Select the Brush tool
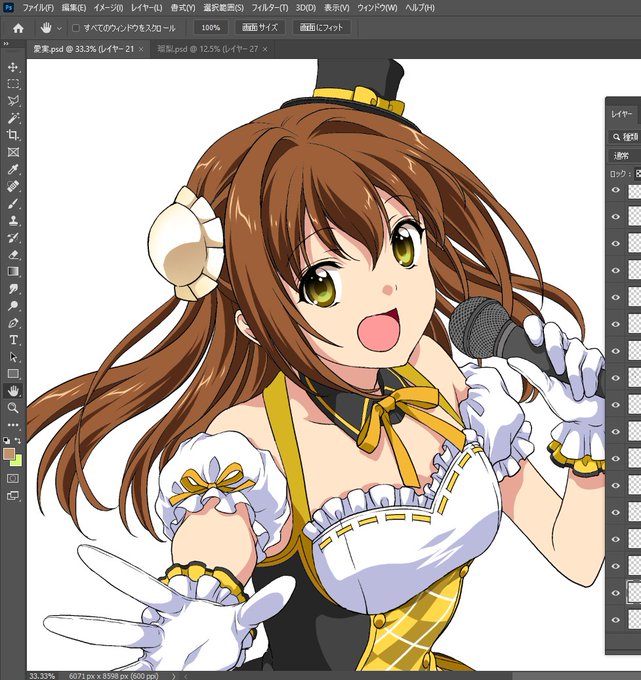The height and width of the screenshot is (680, 641). coord(13,203)
